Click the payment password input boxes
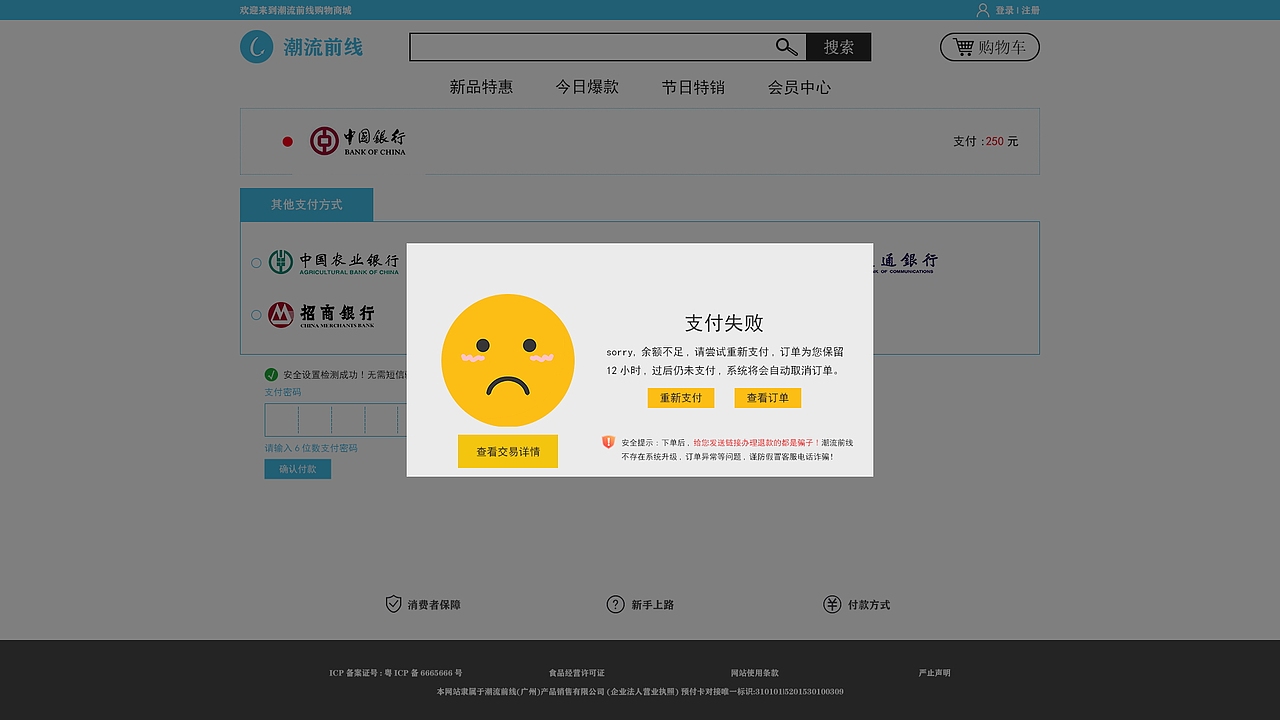 [x=330, y=420]
